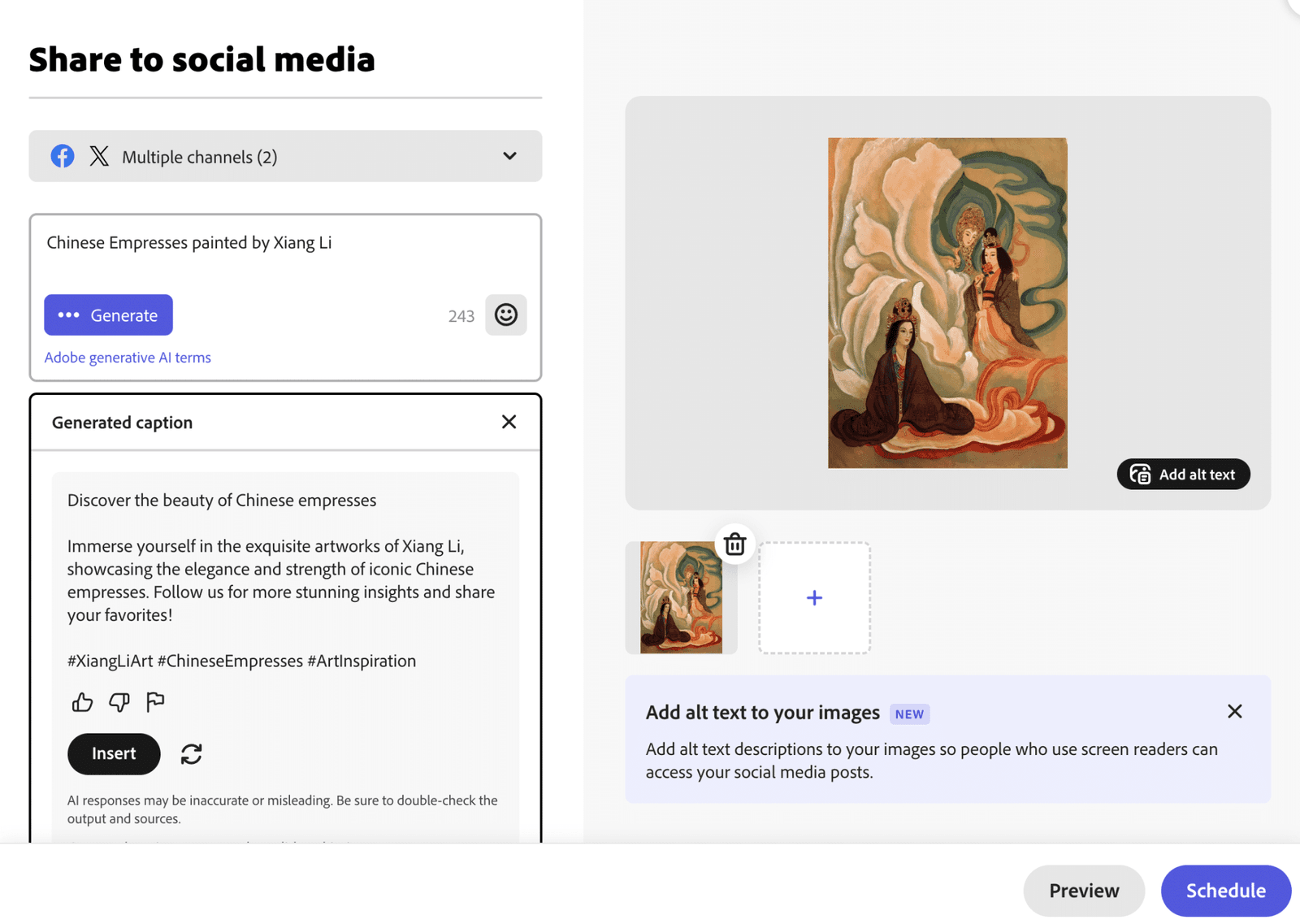Open the emoji picker
The image size is (1300, 924).
tap(505, 315)
